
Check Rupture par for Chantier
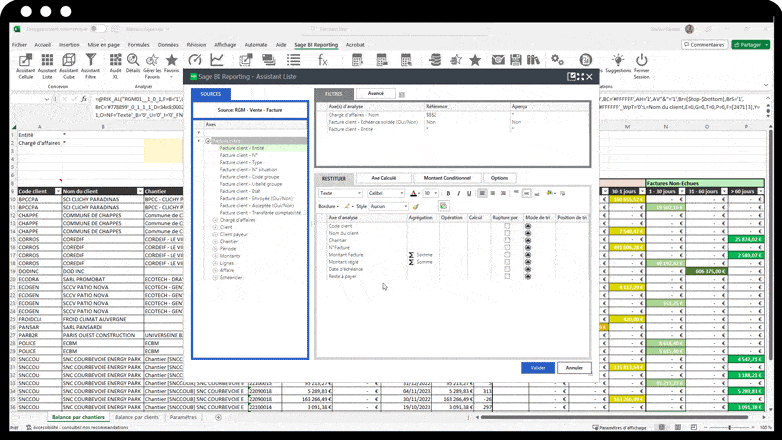click(x=507, y=240)
